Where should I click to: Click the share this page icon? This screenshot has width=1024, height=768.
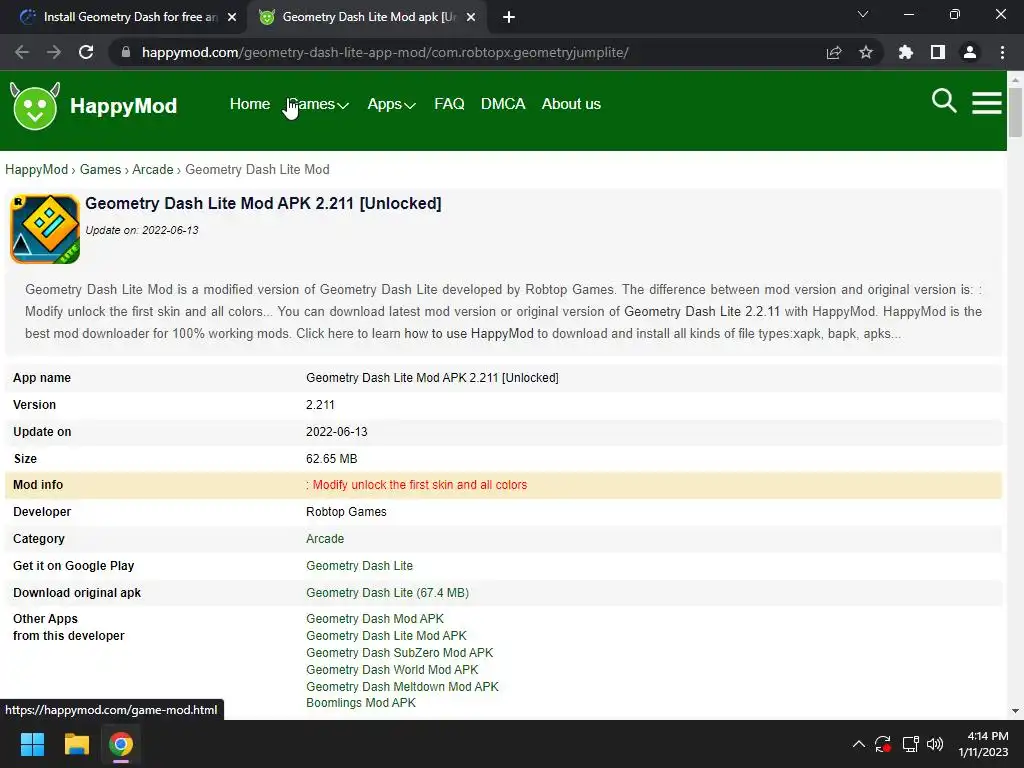pos(834,52)
